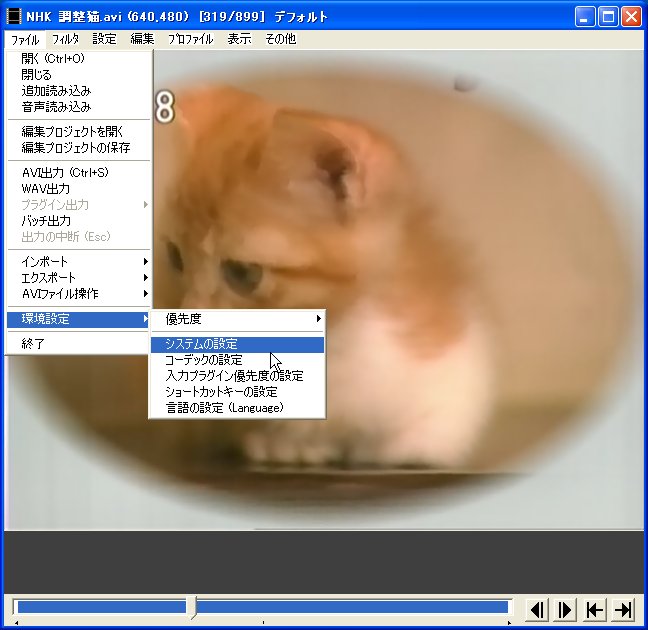This screenshot has width=648, height=630.
Task: Open the プロファイル menu
Action: (191, 39)
